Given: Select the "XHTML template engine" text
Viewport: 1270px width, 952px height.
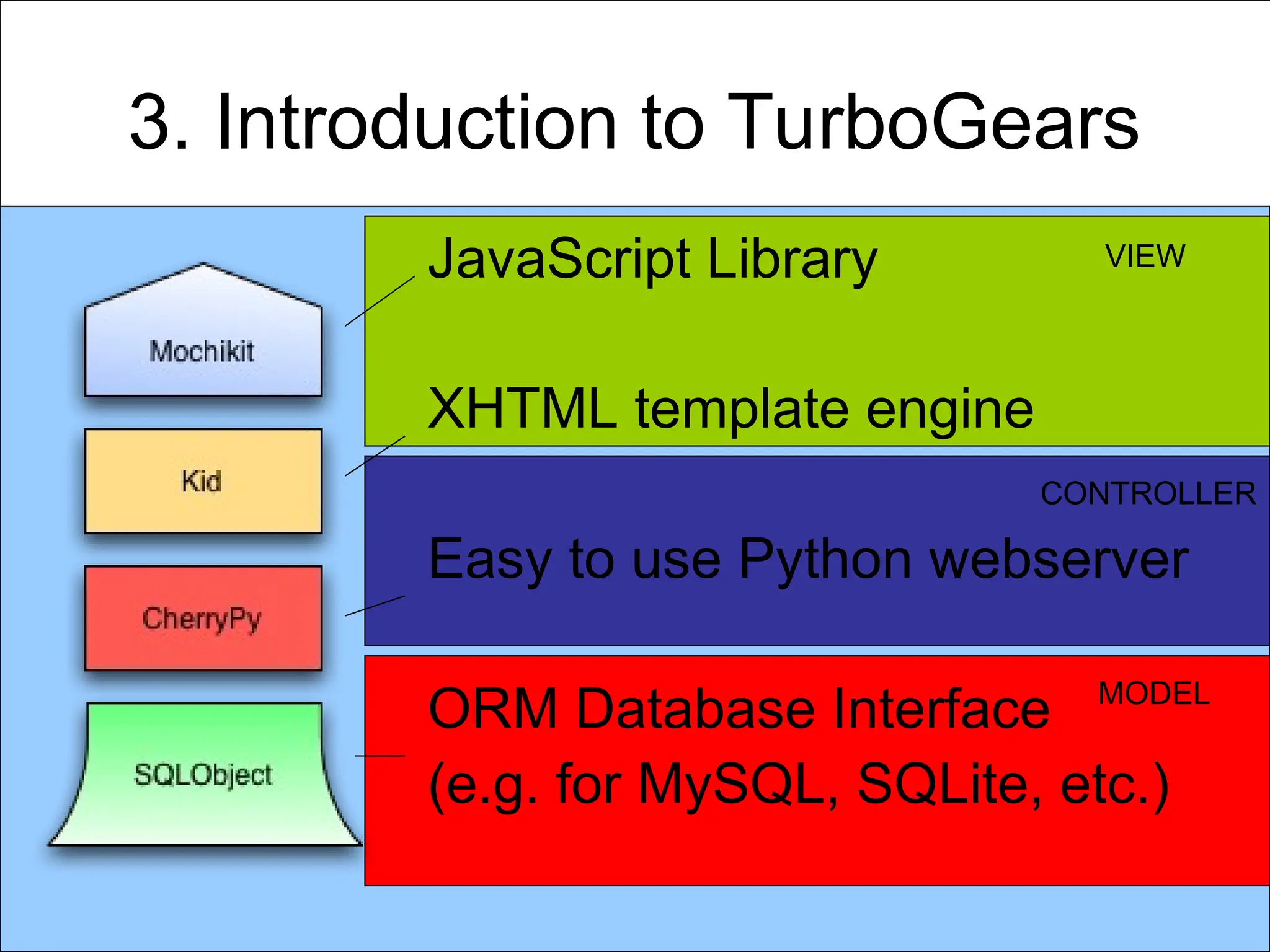Looking at the screenshot, I should click(730, 410).
